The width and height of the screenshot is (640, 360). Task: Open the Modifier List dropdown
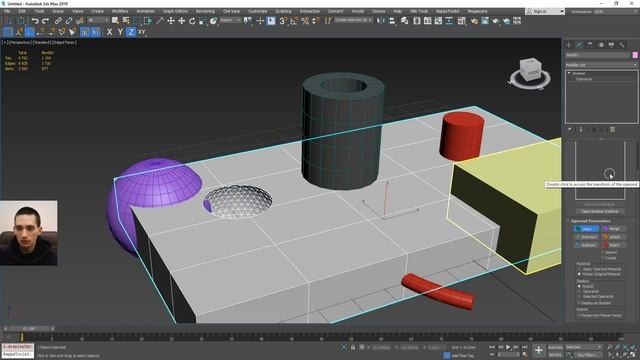point(601,65)
